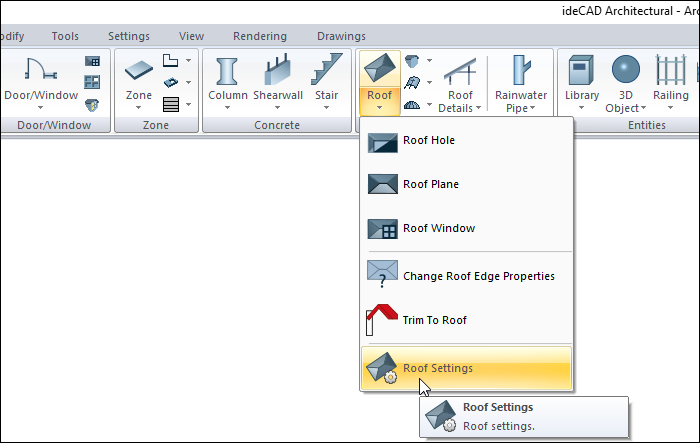
Task: Expand the Railing dropdown arrow
Action: point(670,108)
